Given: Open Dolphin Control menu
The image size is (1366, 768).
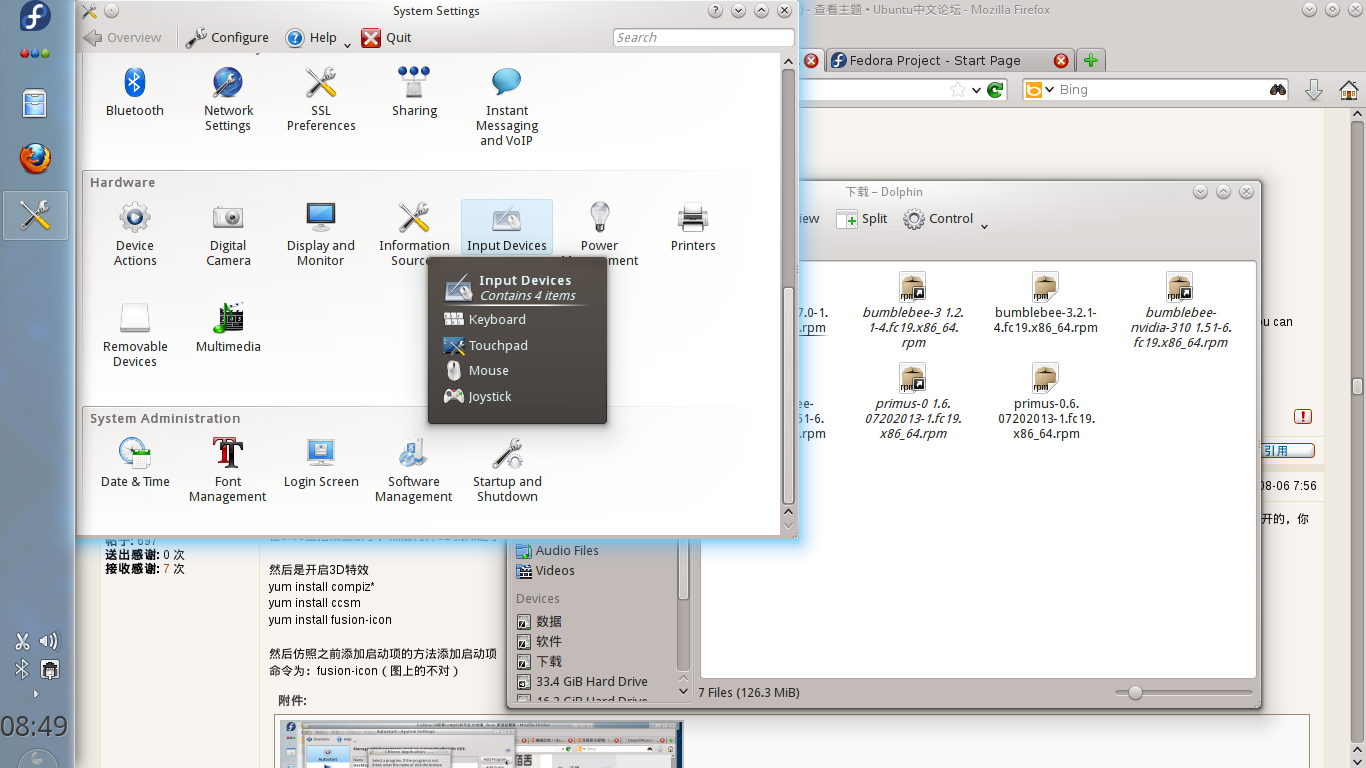Looking at the screenshot, I should pyautogui.click(x=946, y=219).
